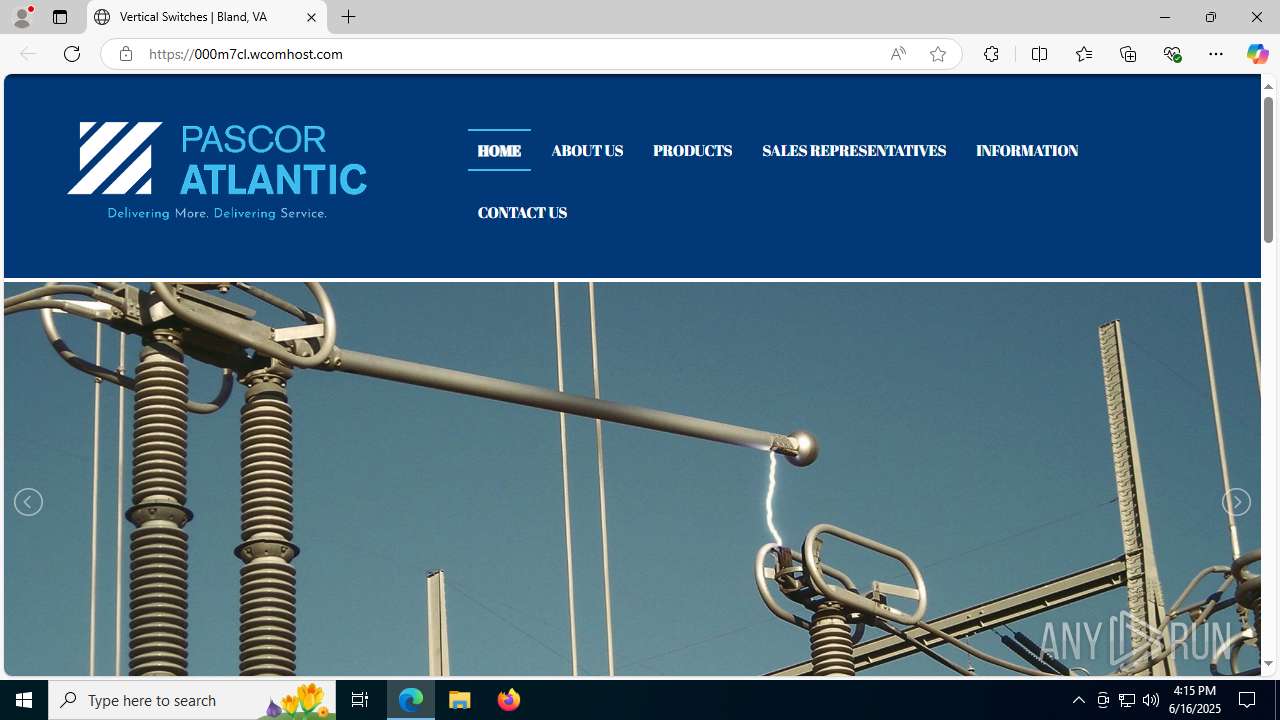The width and height of the screenshot is (1280, 720).
Task: Activate Read Aloud in address bar
Action: click(898, 54)
